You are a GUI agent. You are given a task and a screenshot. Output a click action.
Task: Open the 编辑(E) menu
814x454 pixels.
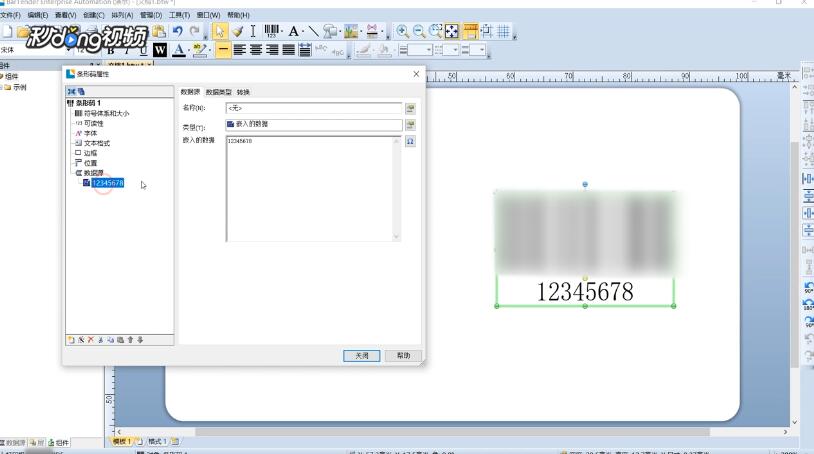(37, 15)
